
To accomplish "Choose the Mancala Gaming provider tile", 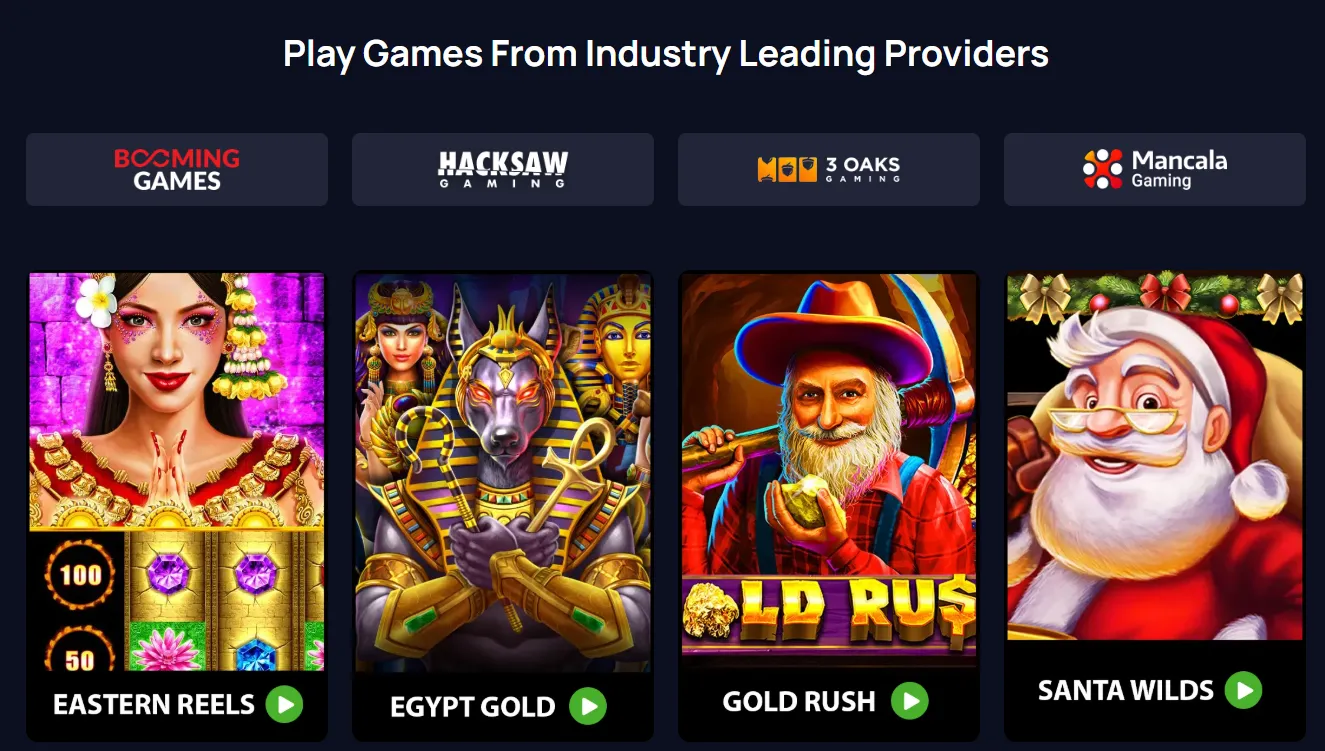I will point(1155,170).
